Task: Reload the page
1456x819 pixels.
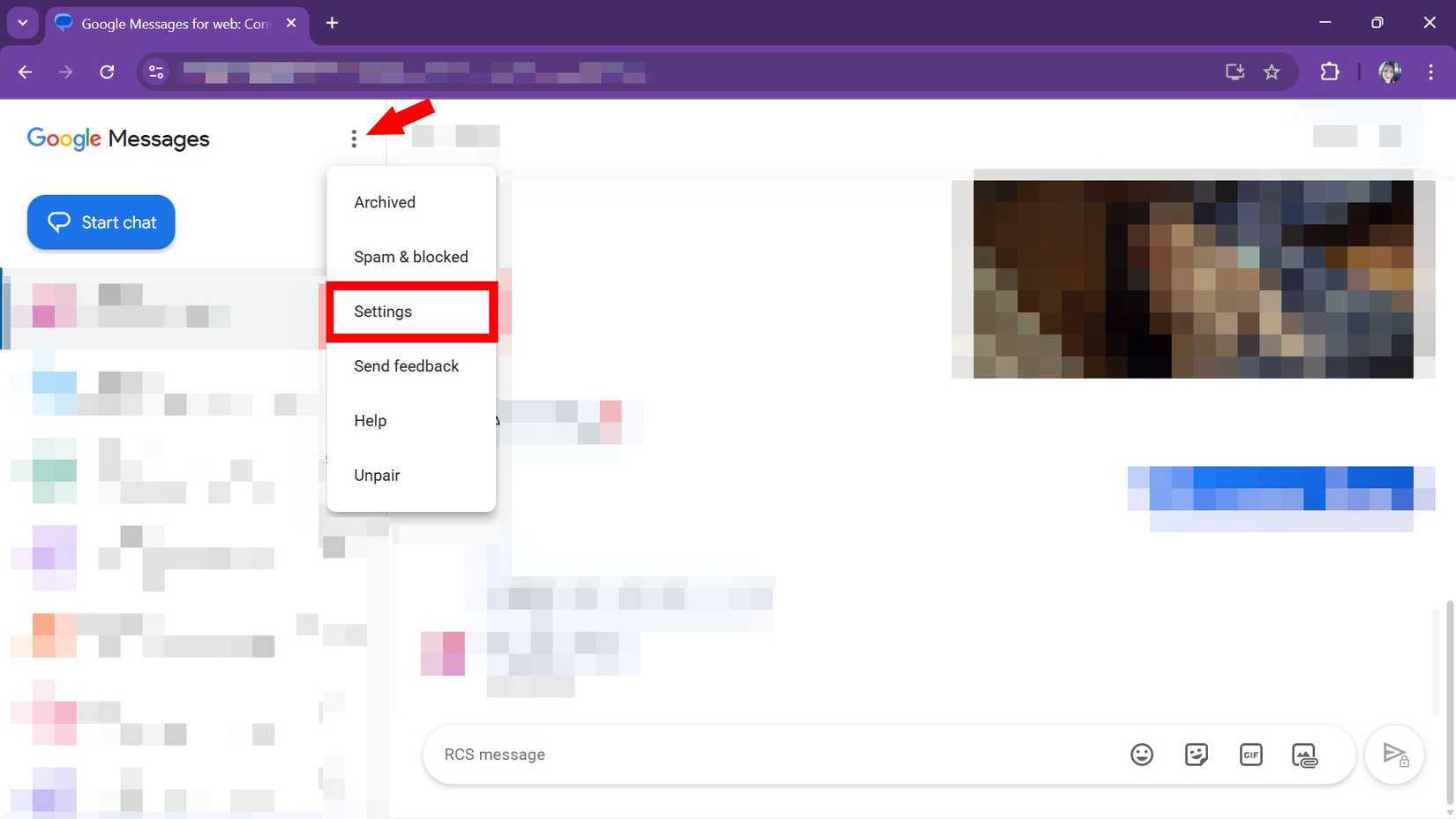Action: coord(107,72)
